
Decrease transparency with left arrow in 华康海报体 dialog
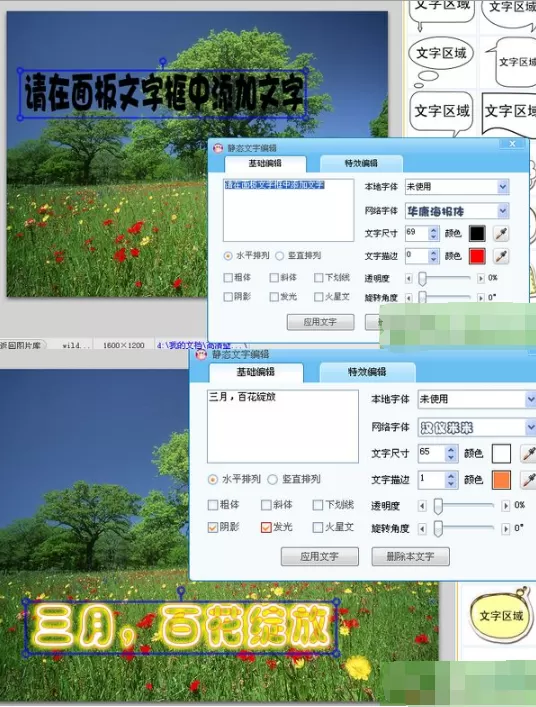coord(409,278)
